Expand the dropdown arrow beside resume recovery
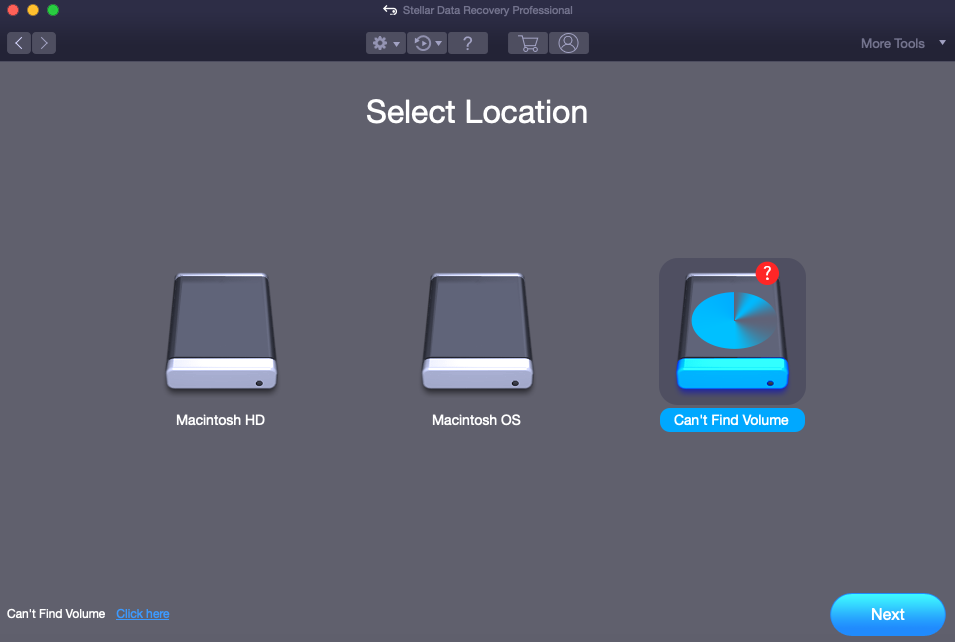 coord(439,44)
